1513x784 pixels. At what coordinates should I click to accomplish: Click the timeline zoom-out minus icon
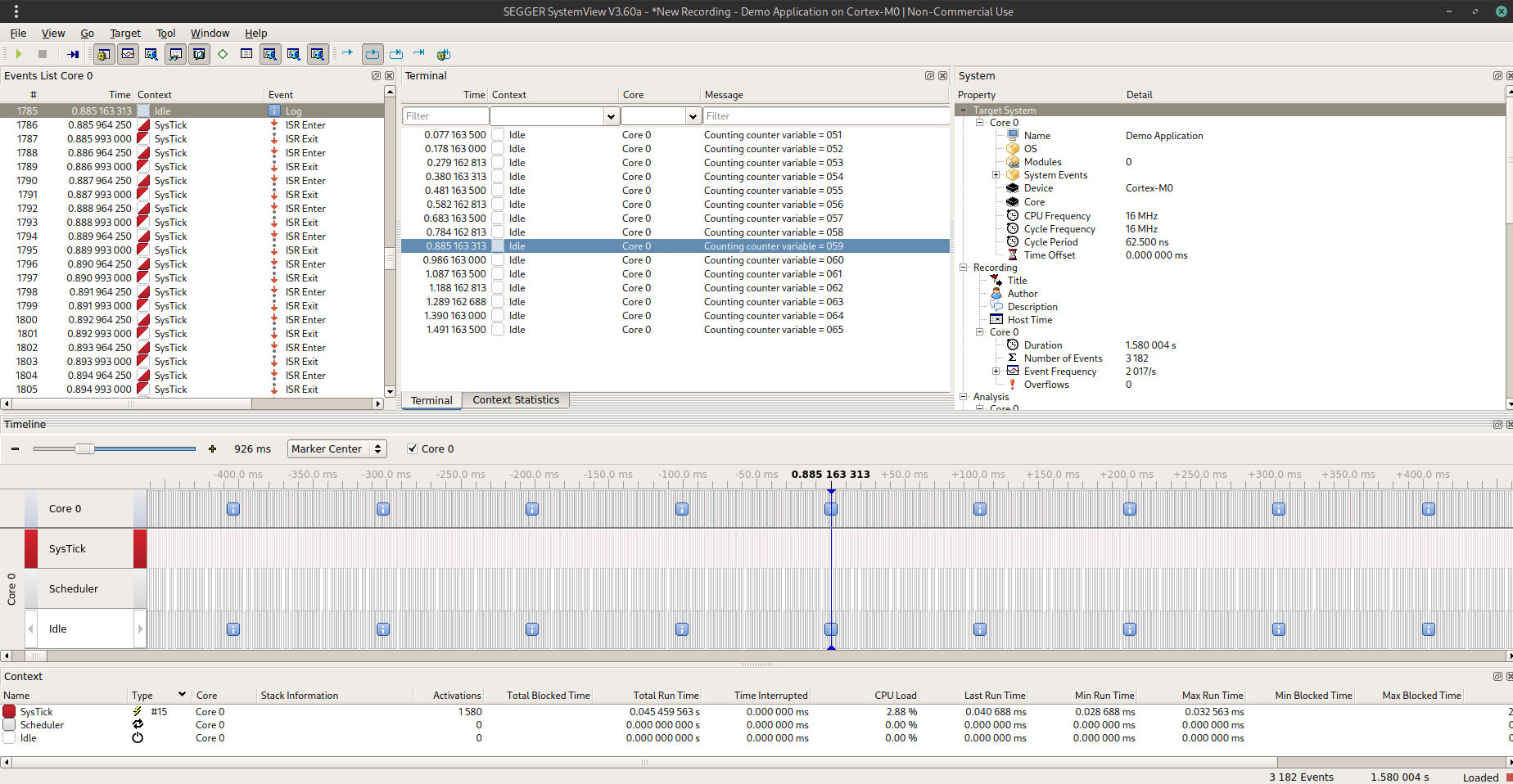point(15,449)
